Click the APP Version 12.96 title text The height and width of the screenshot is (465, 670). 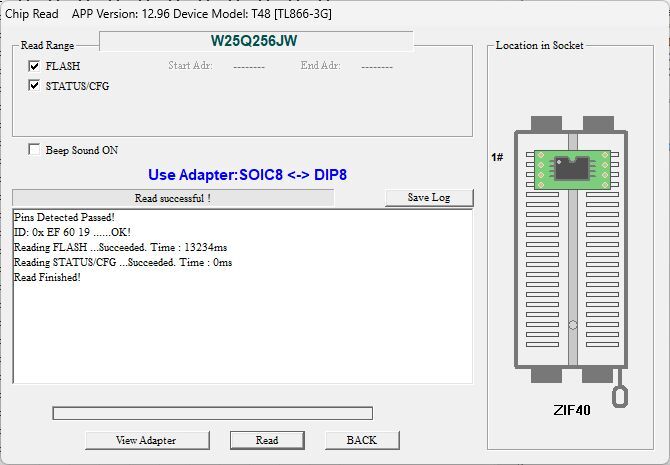121,14
